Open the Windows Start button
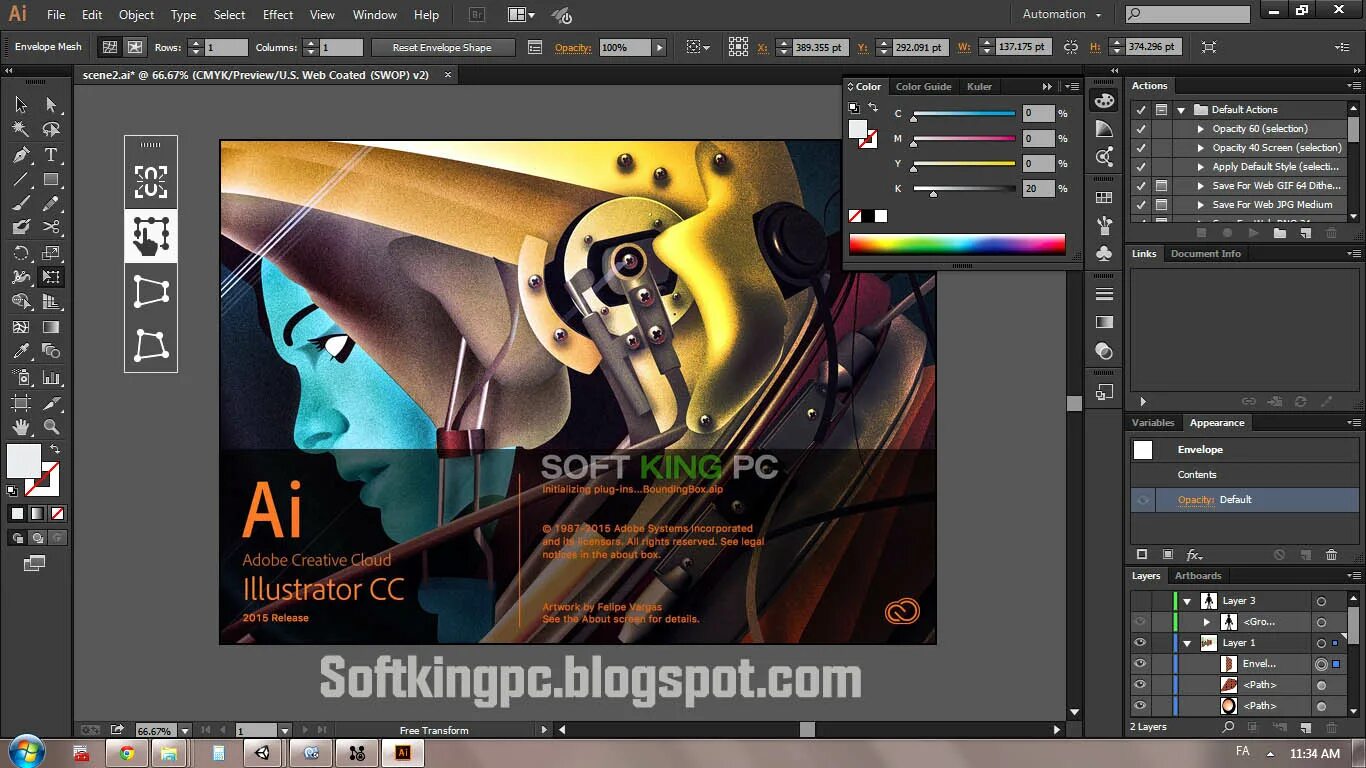 coord(25,752)
